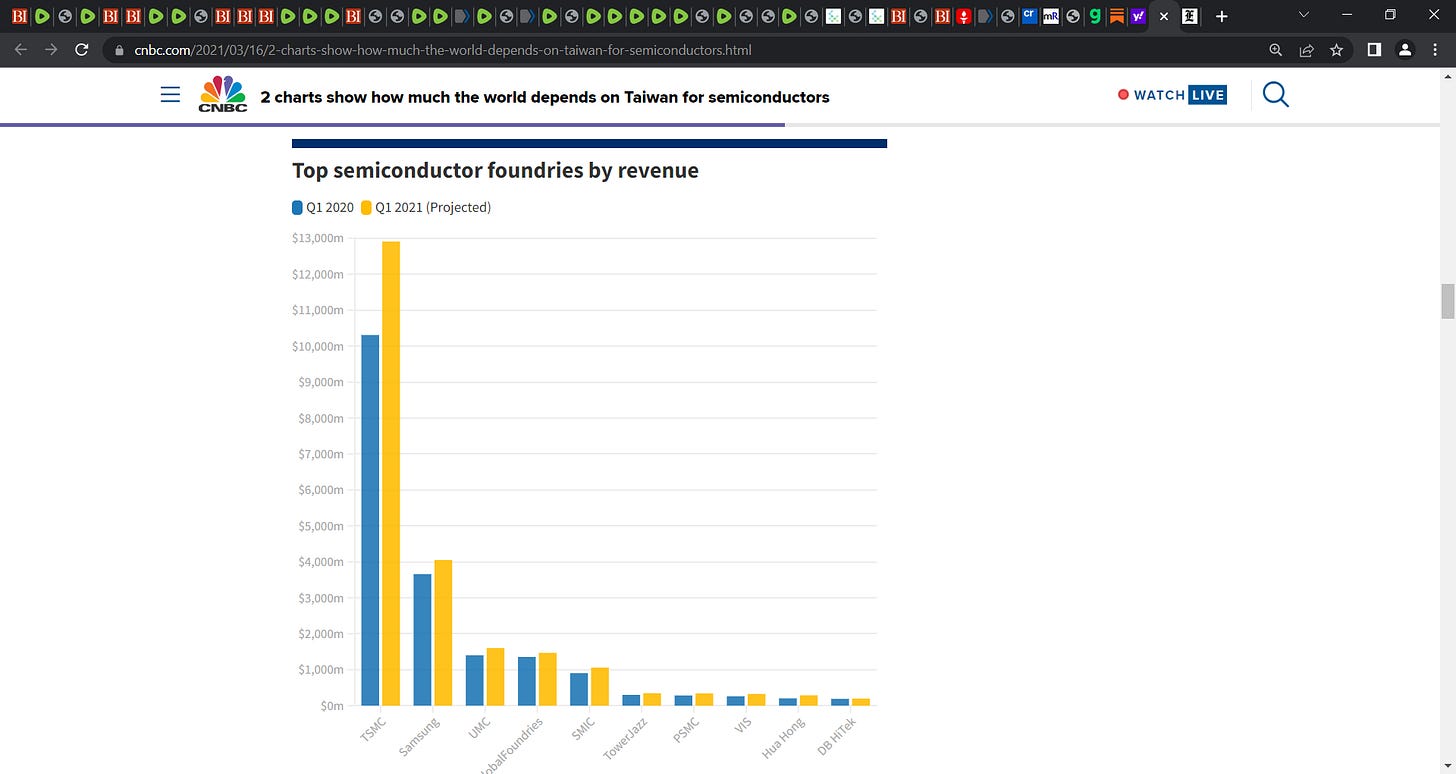The width and height of the screenshot is (1456, 774).
Task: Click the '$10,000m' axis label
Action: [318, 346]
